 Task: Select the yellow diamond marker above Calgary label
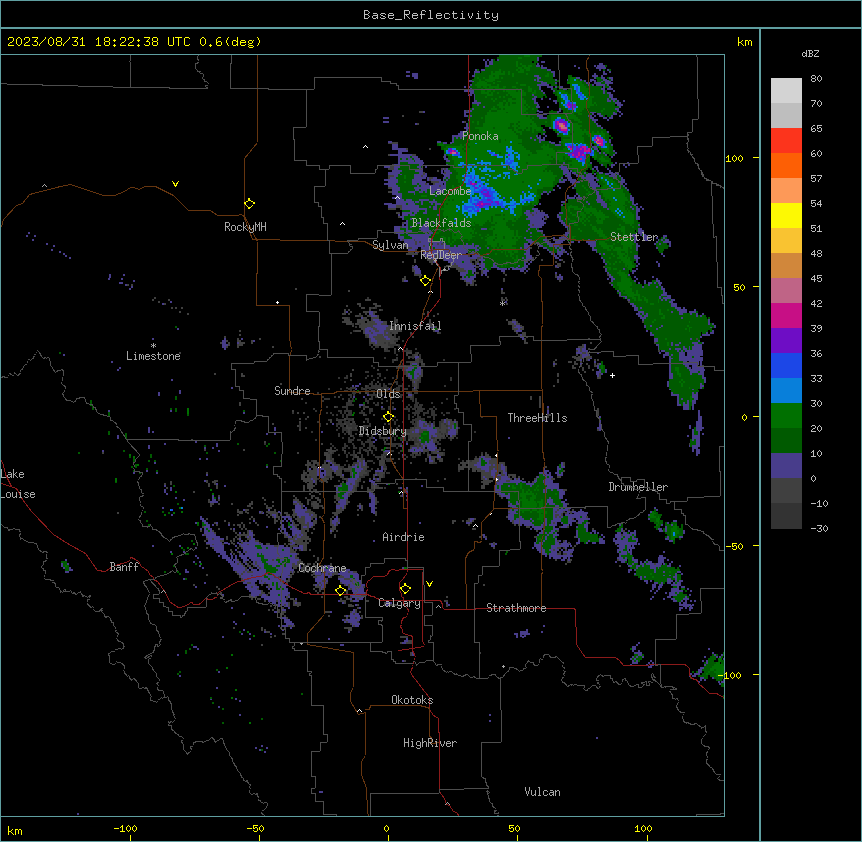(x=405, y=589)
